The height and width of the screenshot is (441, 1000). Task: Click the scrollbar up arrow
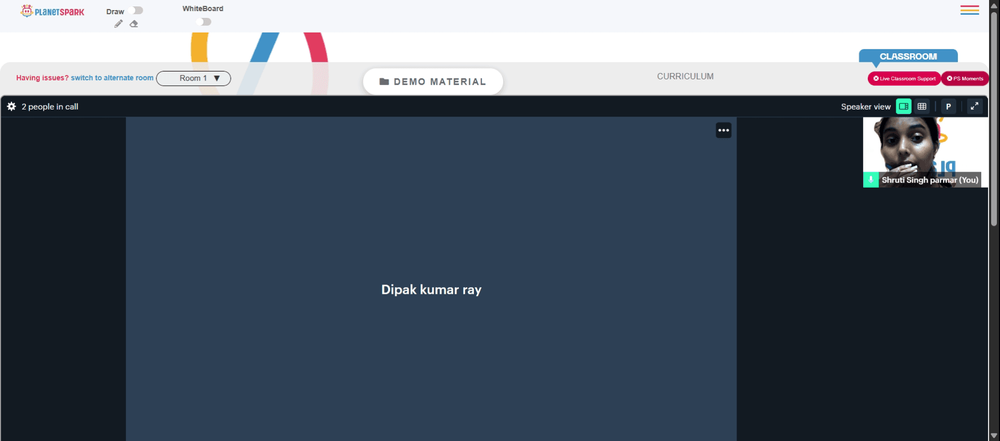click(994, 4)
